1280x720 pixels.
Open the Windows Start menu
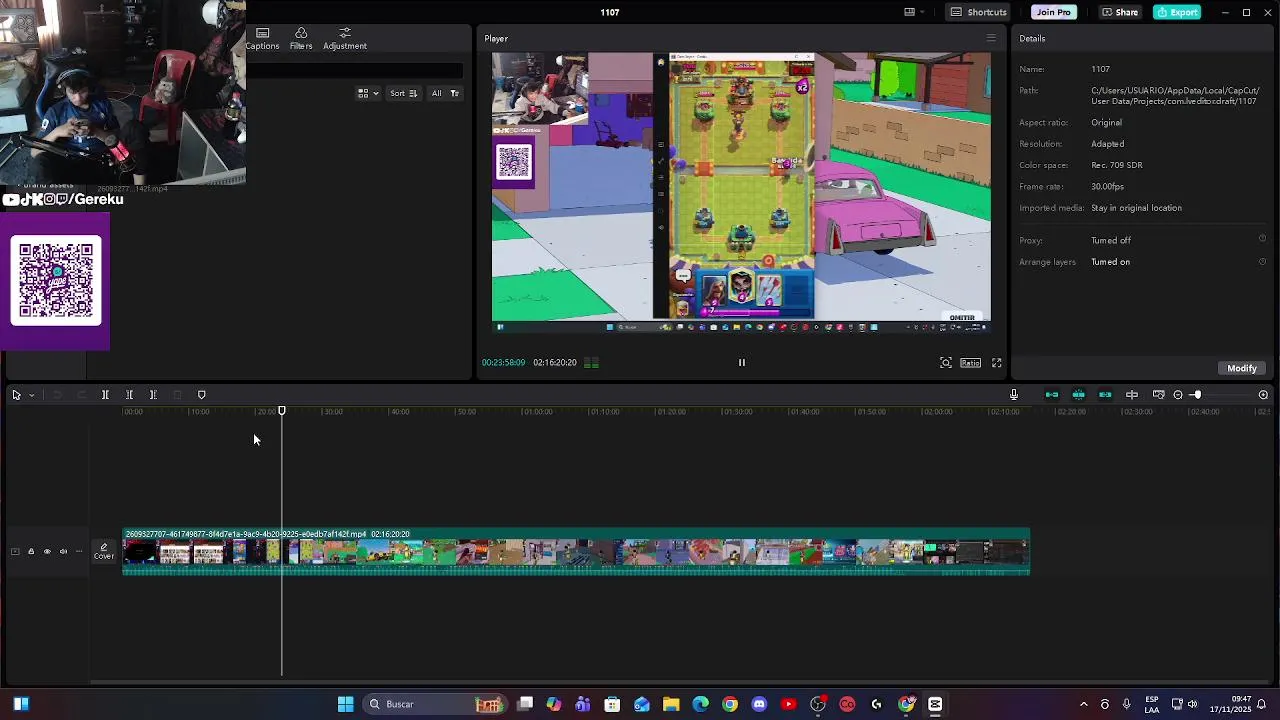coord(345,704)
